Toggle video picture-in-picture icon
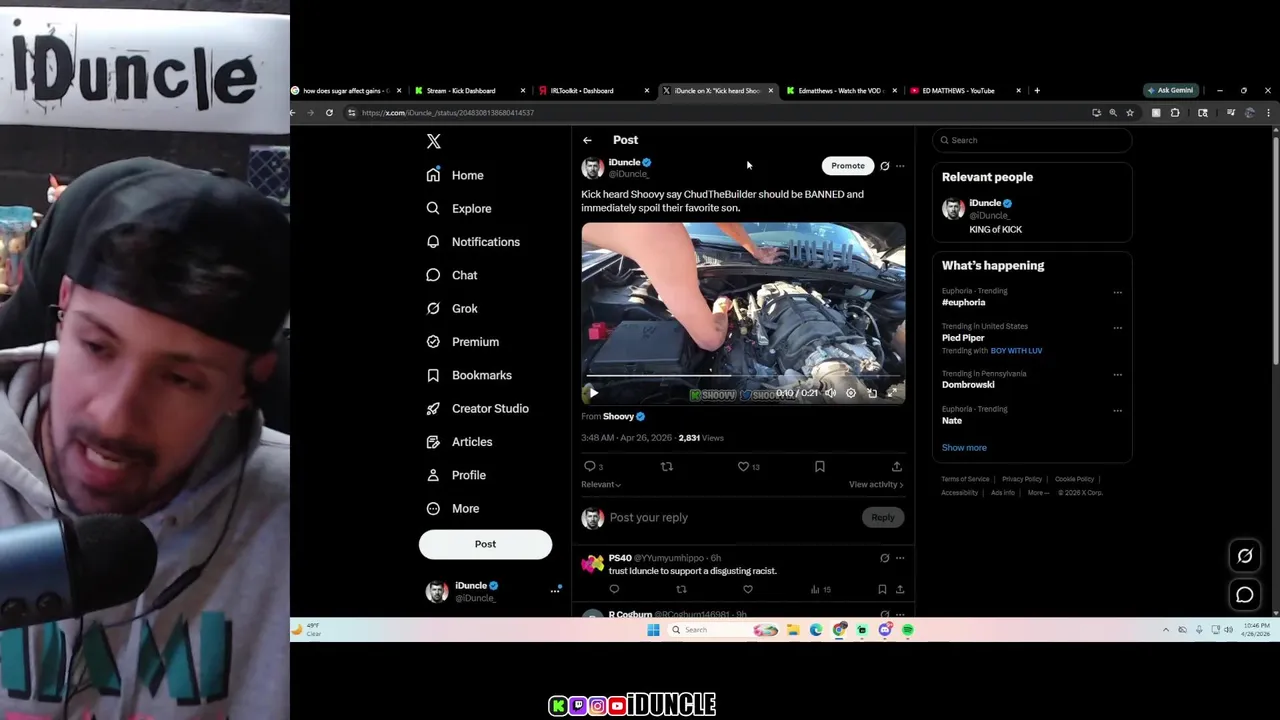The image size is (1280, 720). click(x=872, y=393)
